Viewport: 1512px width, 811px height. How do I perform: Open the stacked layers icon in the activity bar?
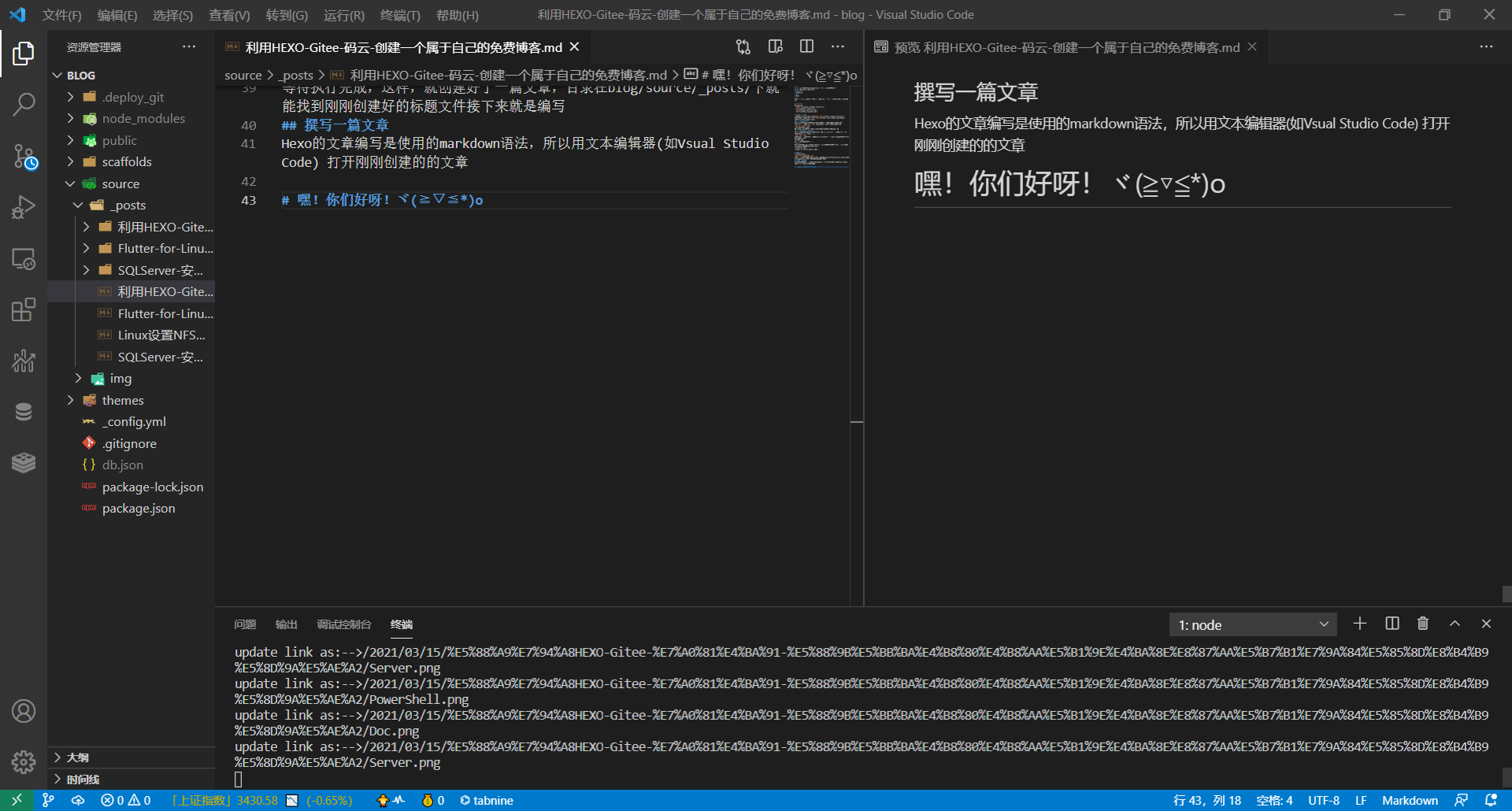tap(24, 463)
